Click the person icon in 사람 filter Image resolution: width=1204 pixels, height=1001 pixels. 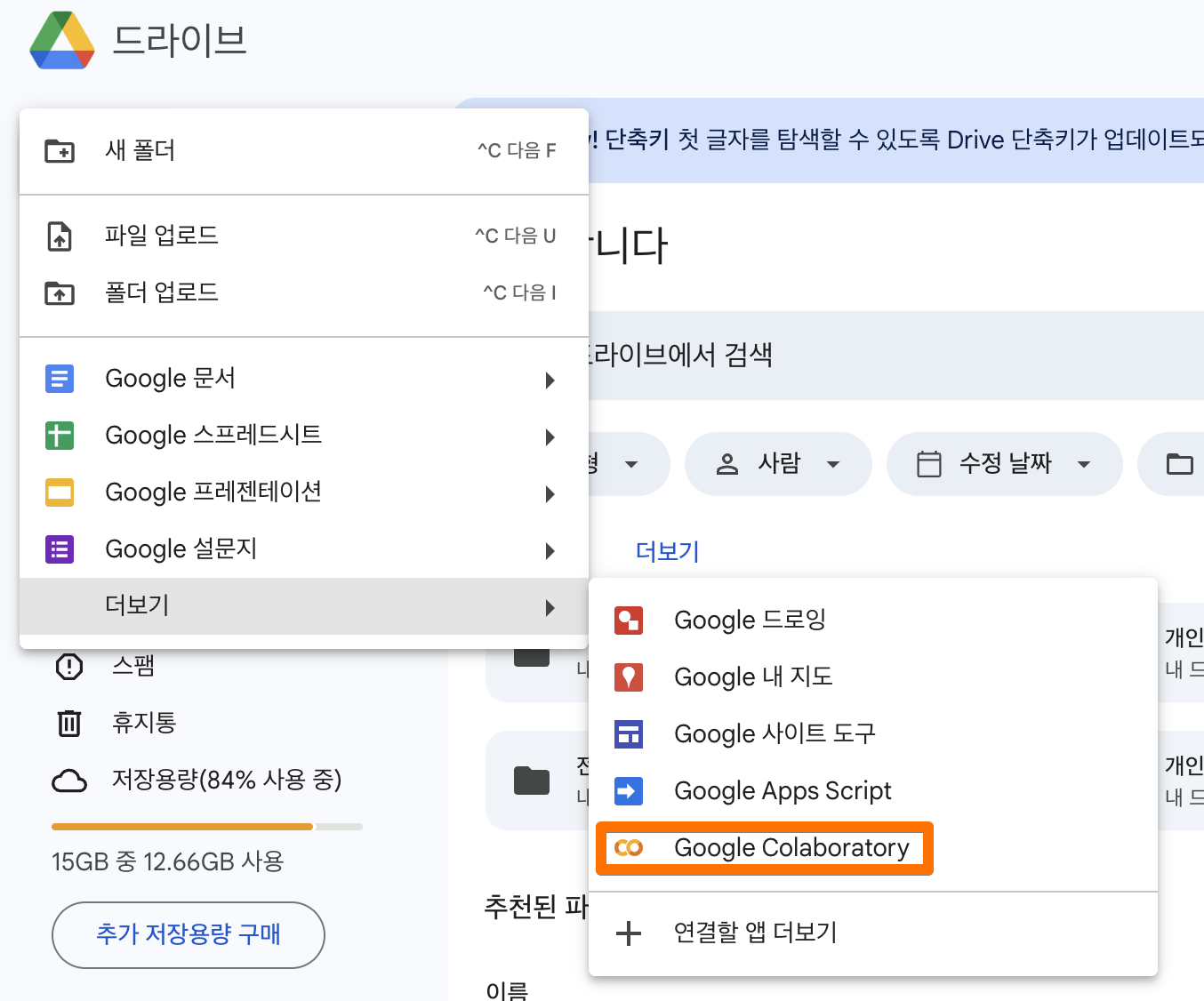tap(727, 464)
